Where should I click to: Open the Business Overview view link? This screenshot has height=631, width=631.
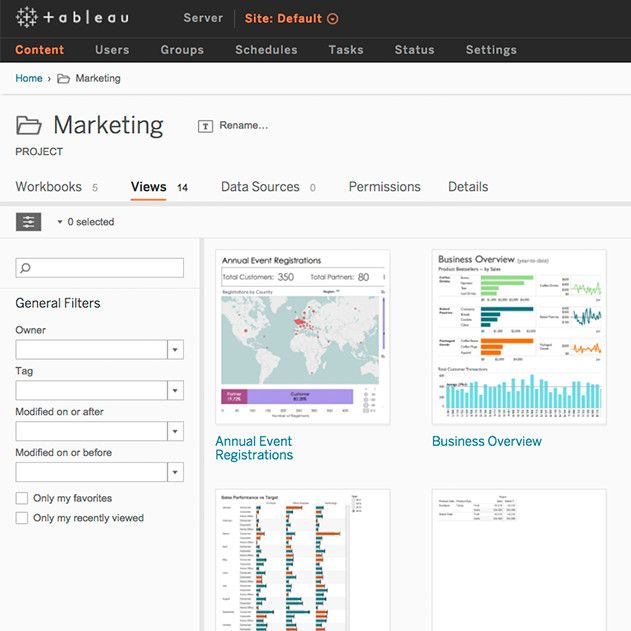(x=487, y=441)
